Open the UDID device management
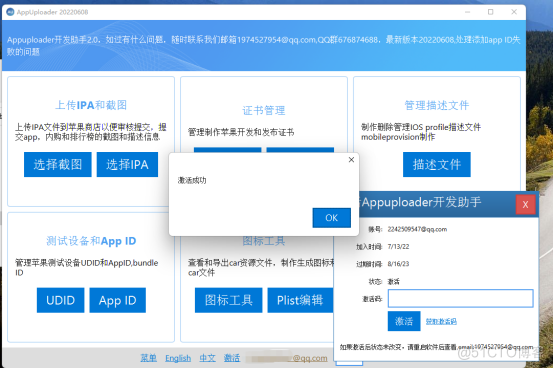 [60, 300]
